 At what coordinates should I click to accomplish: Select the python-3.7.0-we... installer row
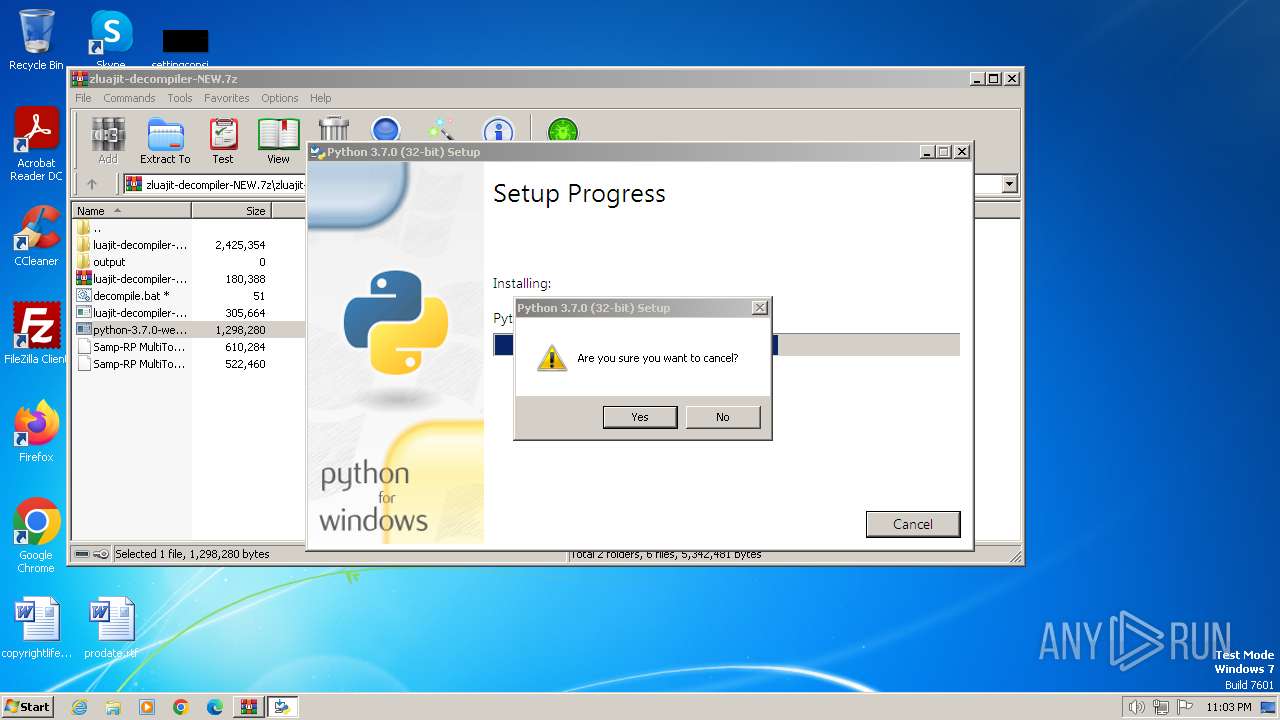click(188, 330)
